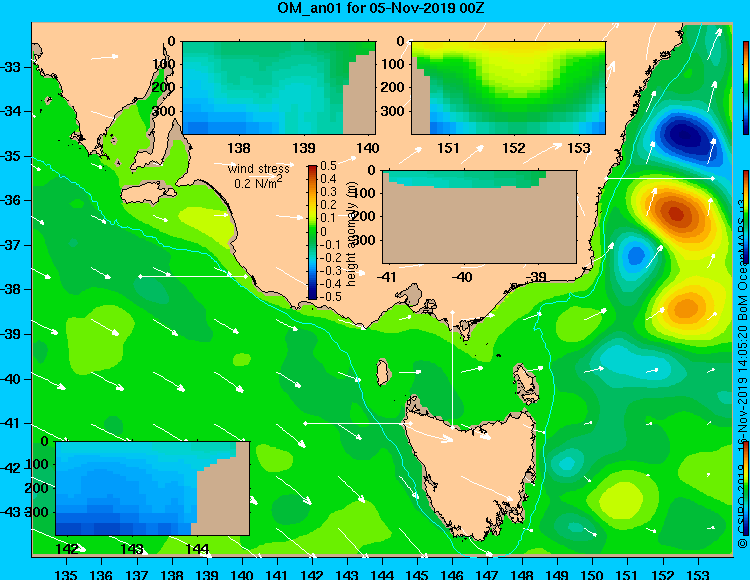The height and width of the screenshot is (580, 750).
Task: Open the depth section inset spanning 138–140
Action: coord(279,88)
